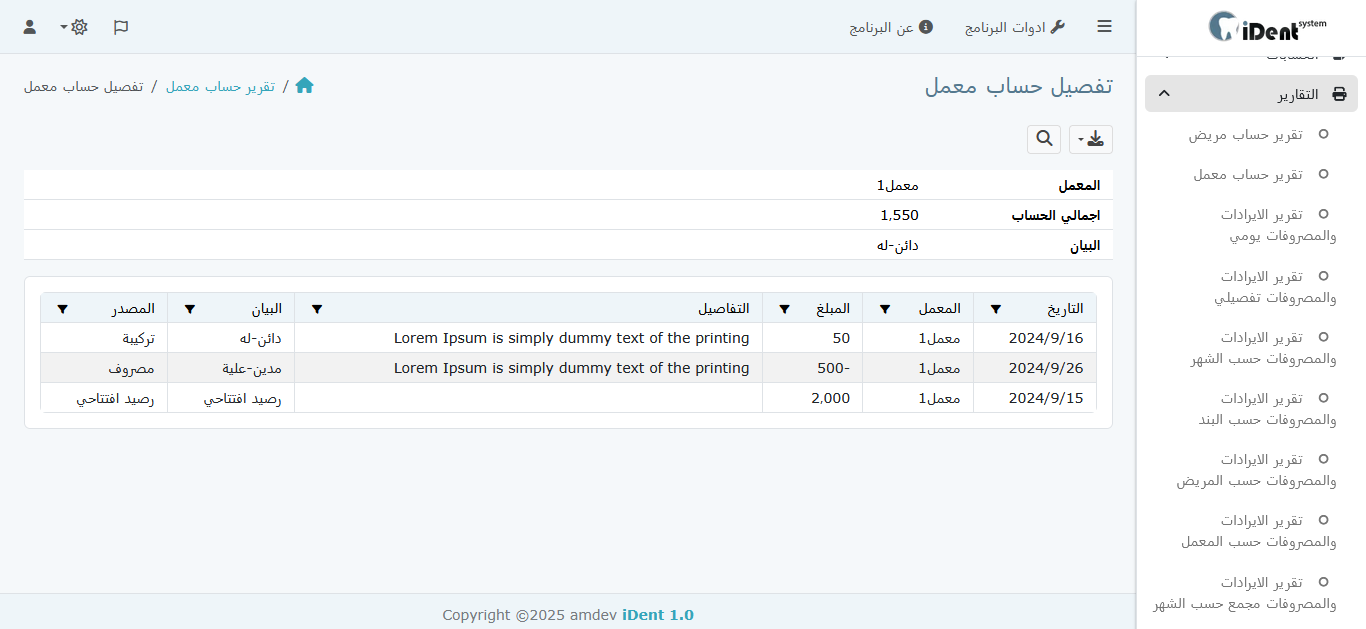Open the export download dropdown button
This screenshot has height=629, width=1366.
click(1091, 139)
